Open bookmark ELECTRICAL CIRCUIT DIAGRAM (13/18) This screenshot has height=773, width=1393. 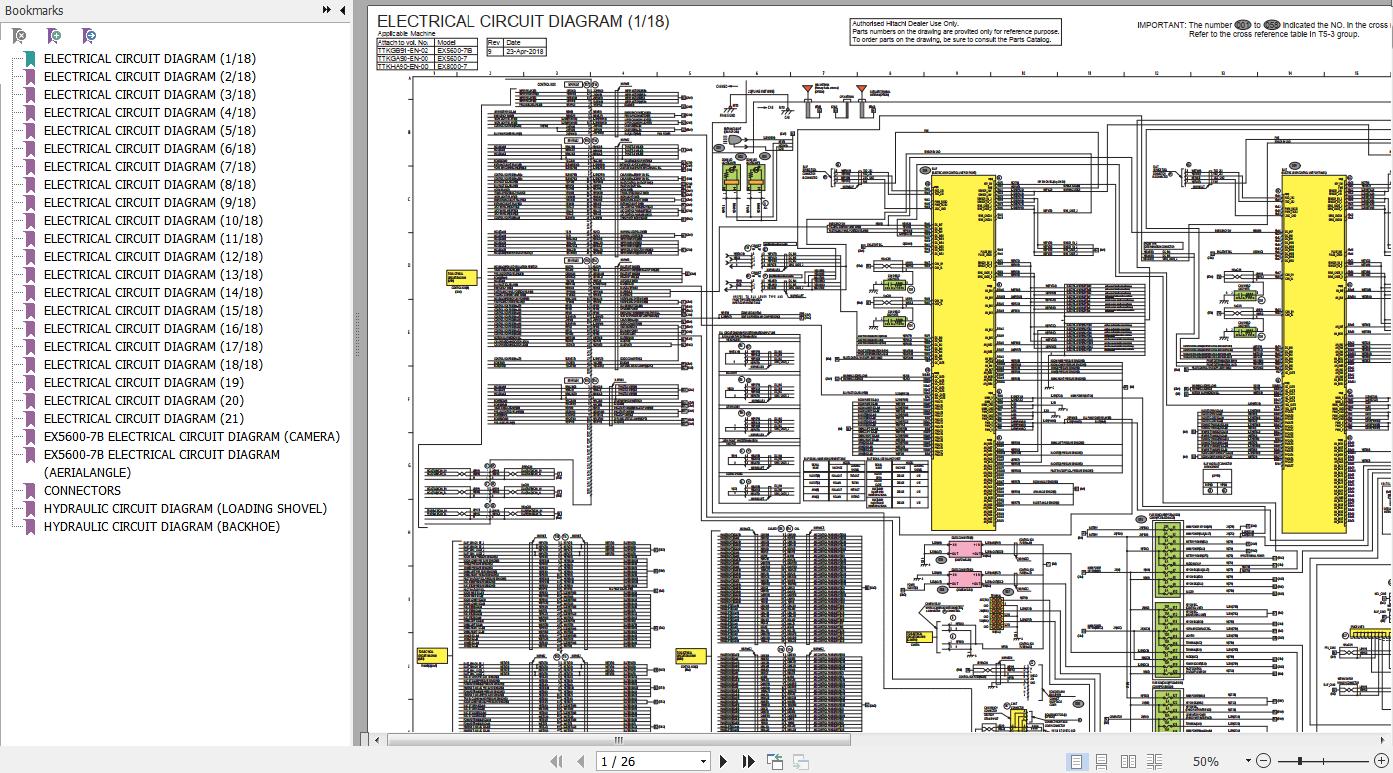153,275
